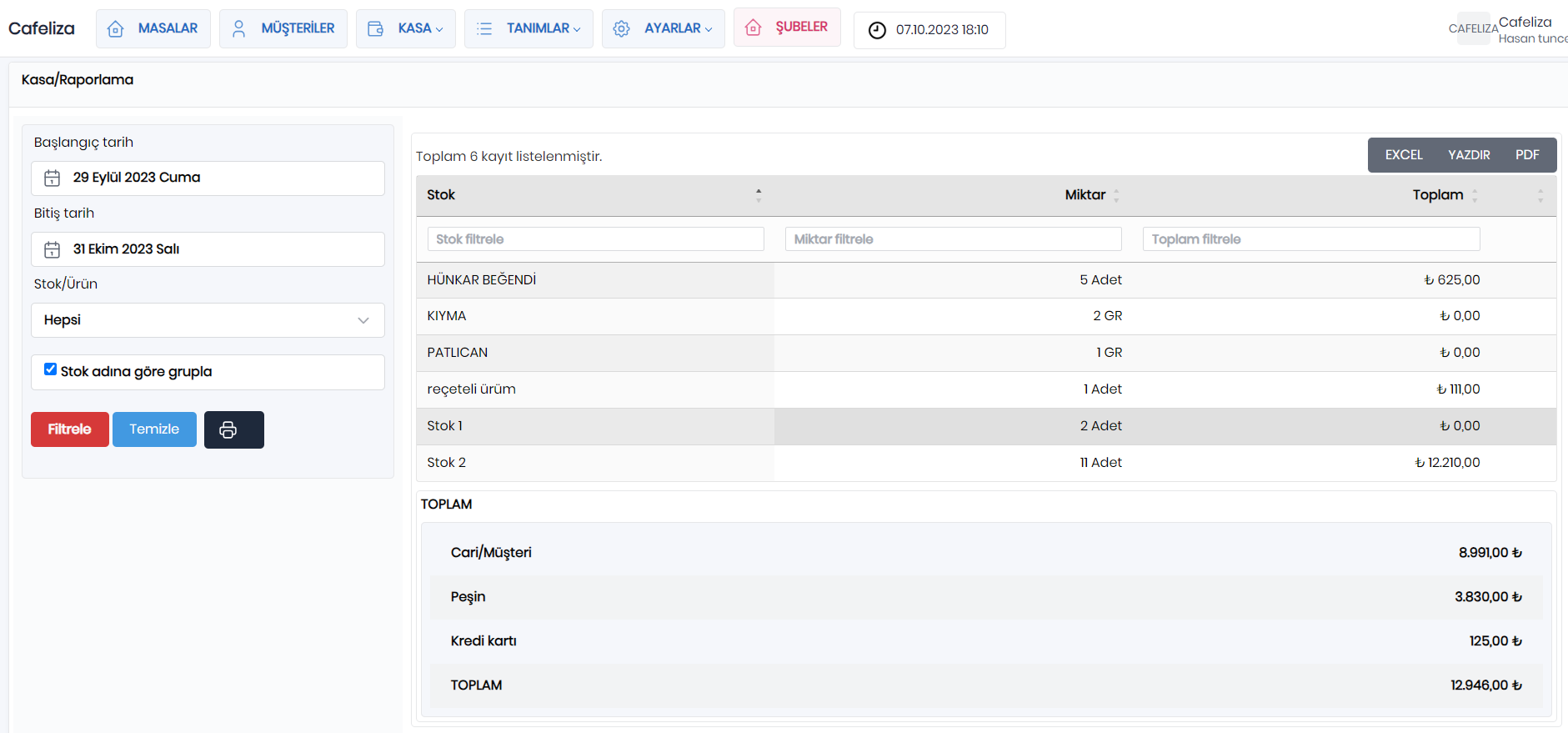Click the 8.991,00 ₺ Cari/Müşteri amount

1490,553
